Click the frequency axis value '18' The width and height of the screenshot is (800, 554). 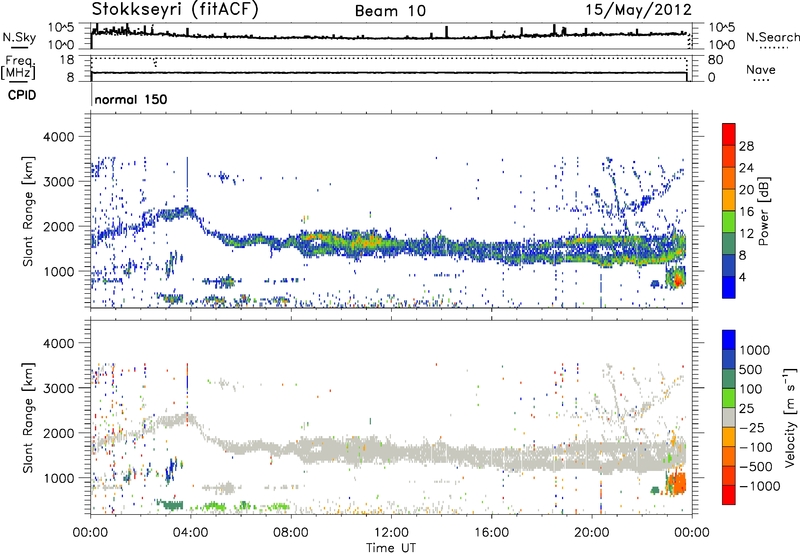pos(67,60)
